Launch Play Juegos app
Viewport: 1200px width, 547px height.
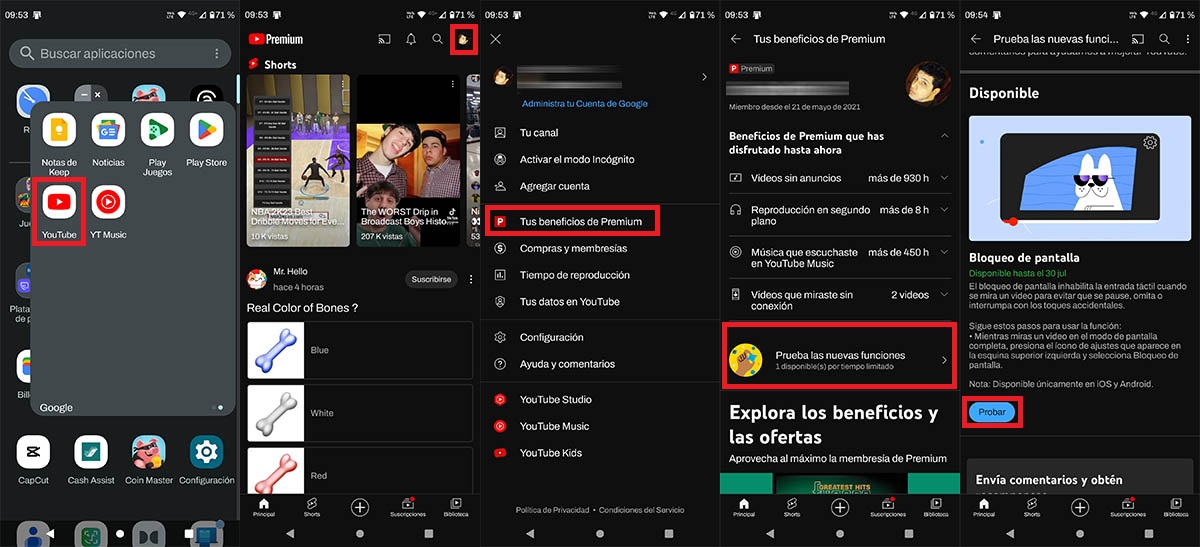tap(158, 131)
